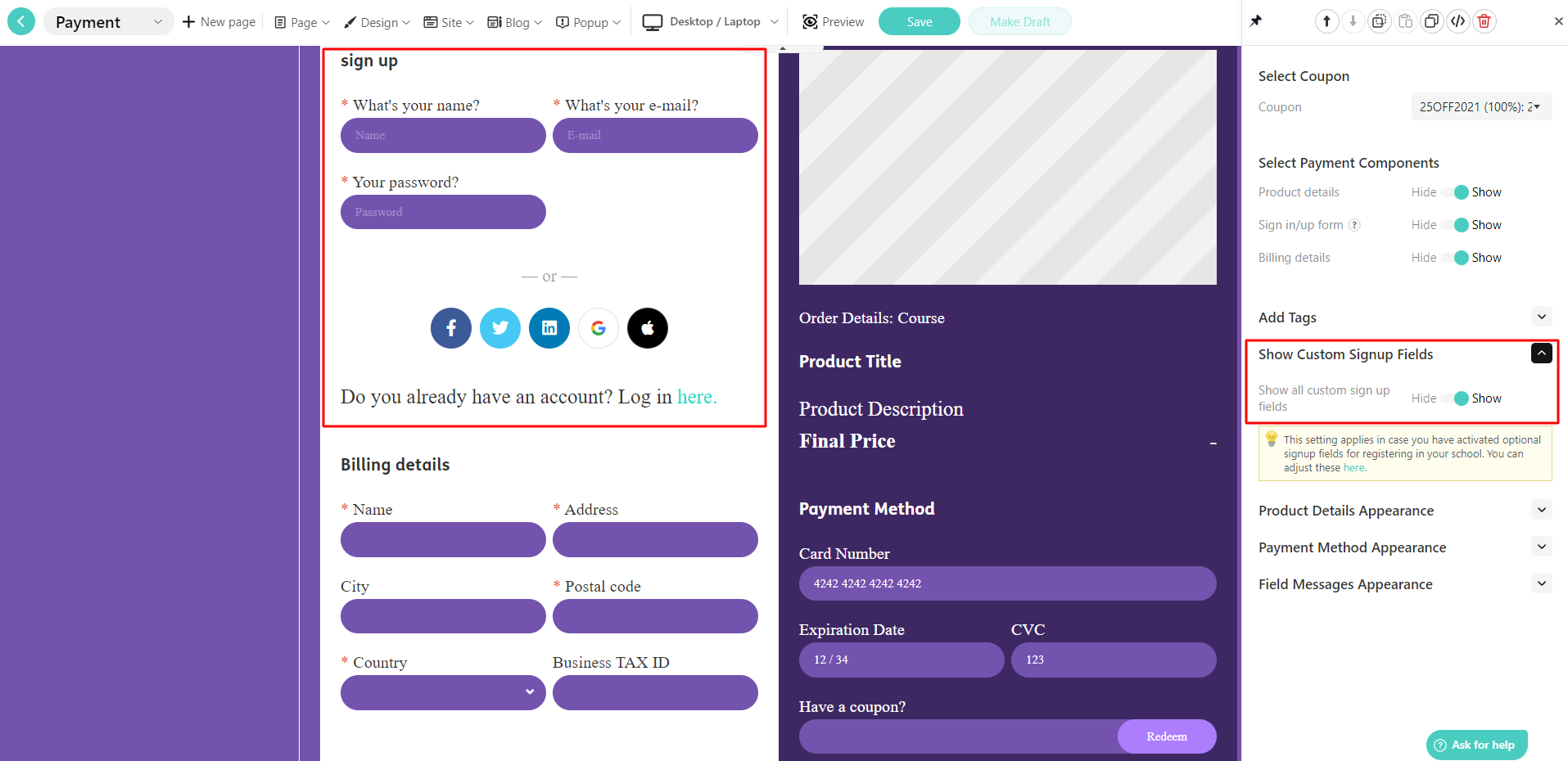Viewport: 1568px width, 761px height.
Task: Expand the Add Tags section
Action: (1541, 316)
